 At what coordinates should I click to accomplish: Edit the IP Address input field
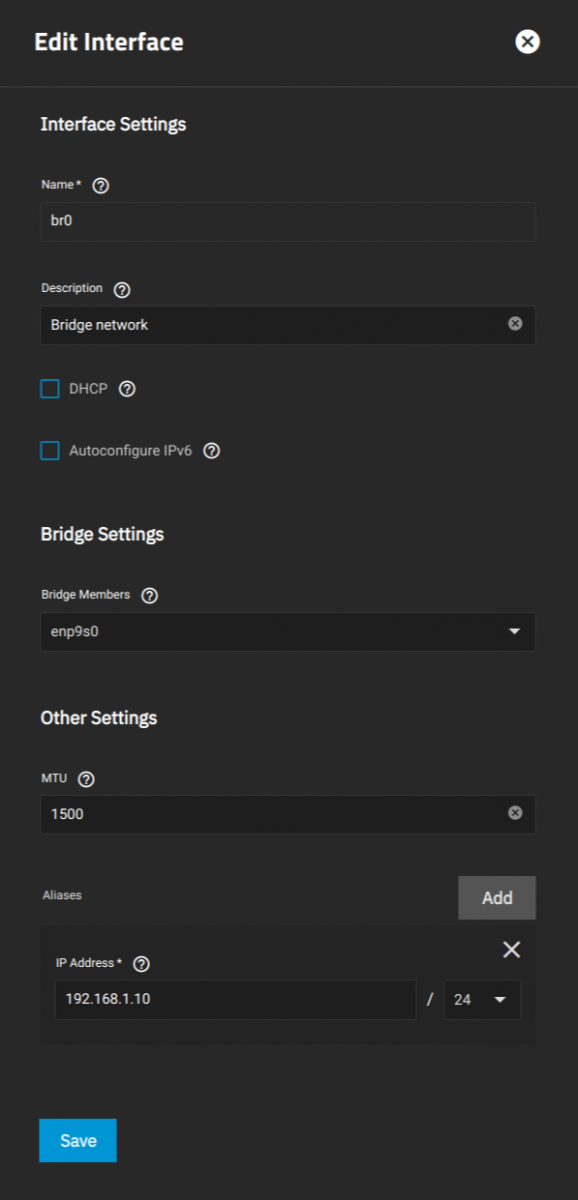click(x=235, y=999)
